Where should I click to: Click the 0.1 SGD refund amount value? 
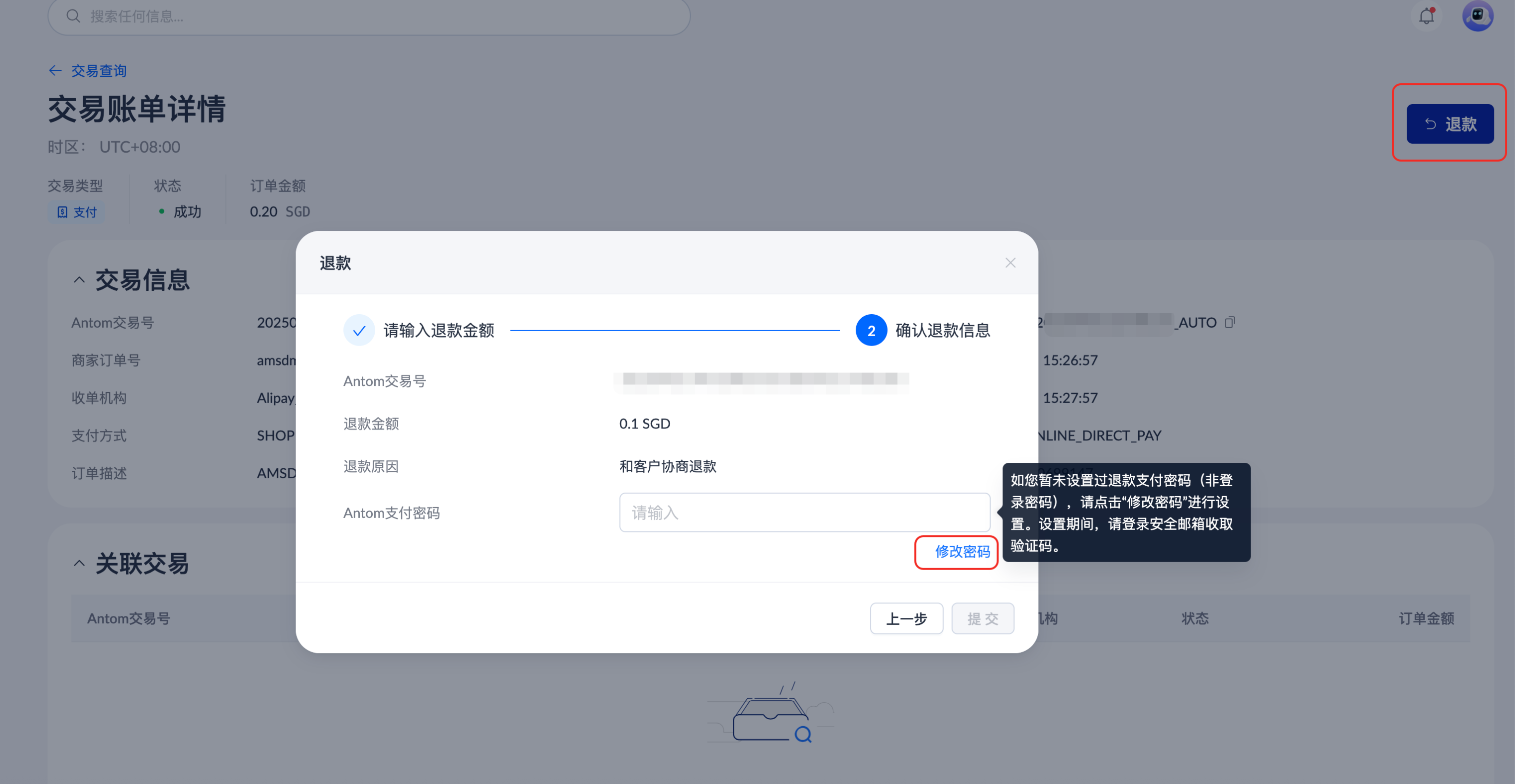(645, 424)
